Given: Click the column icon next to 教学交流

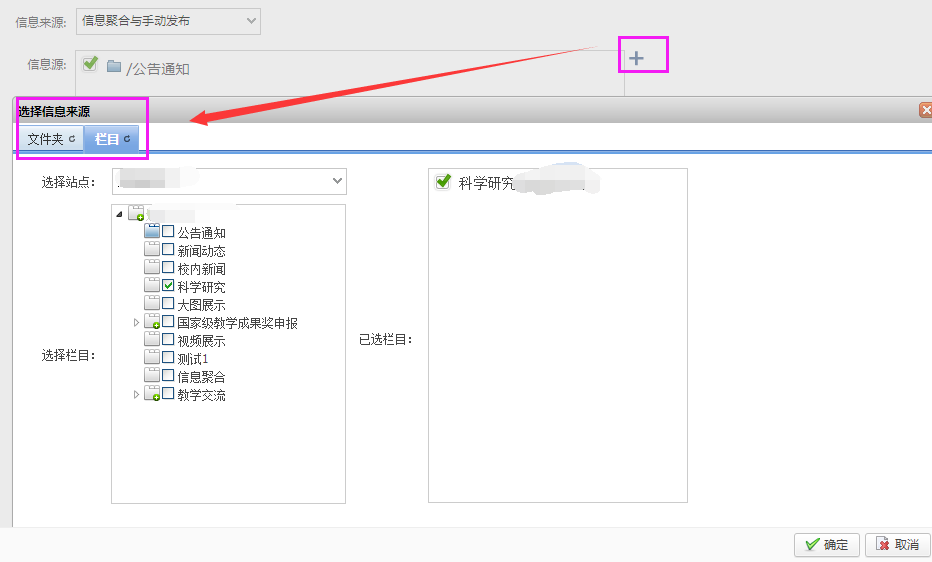Looking at the screenshot, I should tap(152, 394).
